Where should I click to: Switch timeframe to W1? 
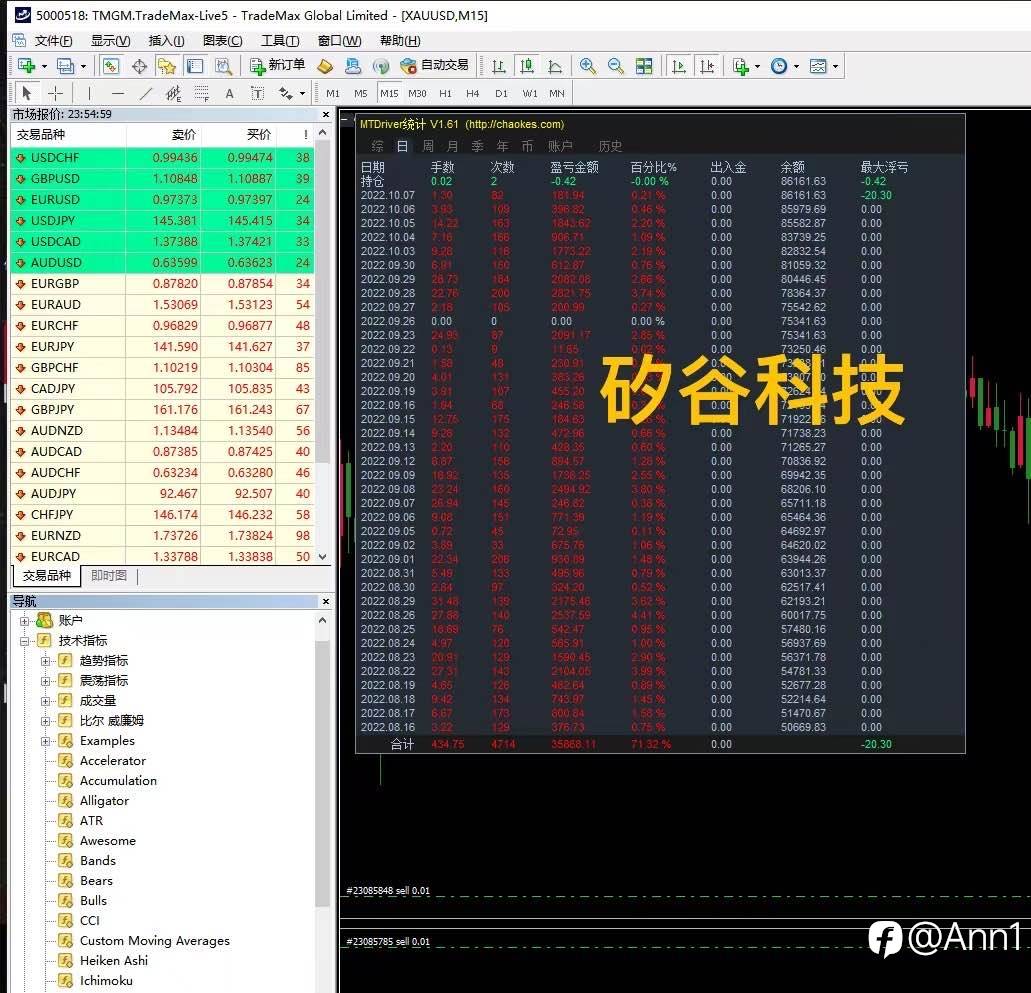tap(529, 93)
